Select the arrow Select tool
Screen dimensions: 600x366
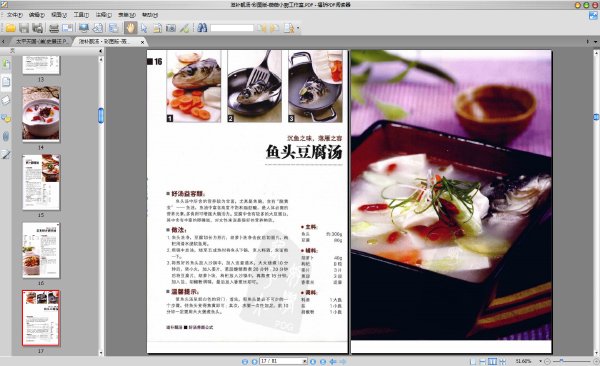144,28
